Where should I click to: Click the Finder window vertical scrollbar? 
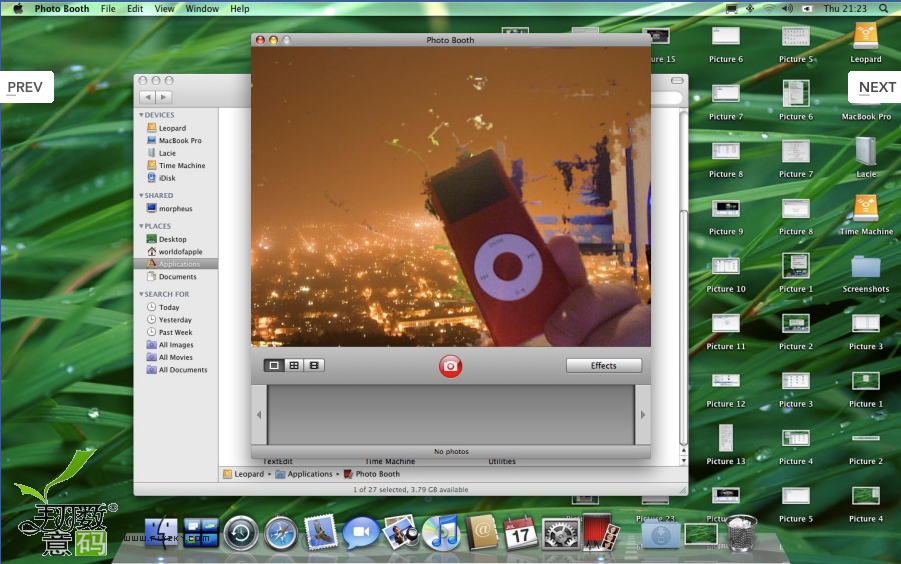(x=683, y=327)
